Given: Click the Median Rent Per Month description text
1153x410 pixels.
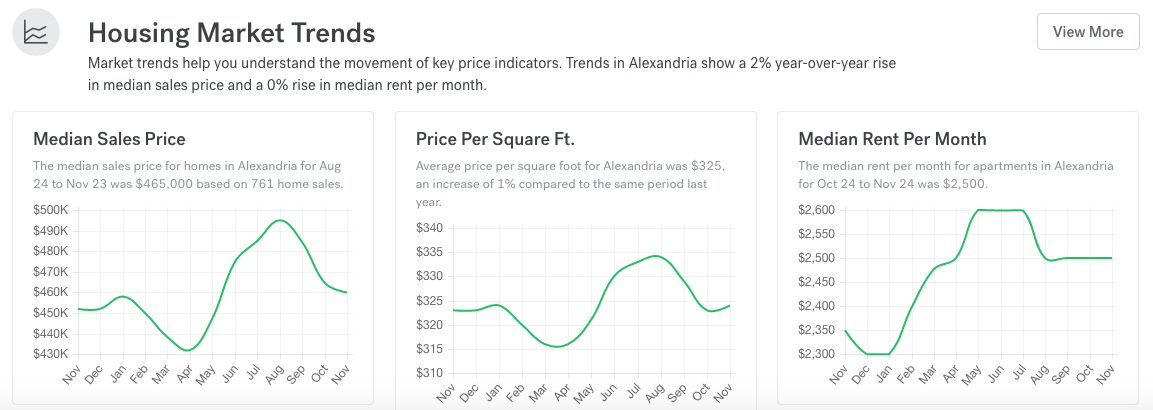Looking at the screenshot, I should (x=955, y=175).
